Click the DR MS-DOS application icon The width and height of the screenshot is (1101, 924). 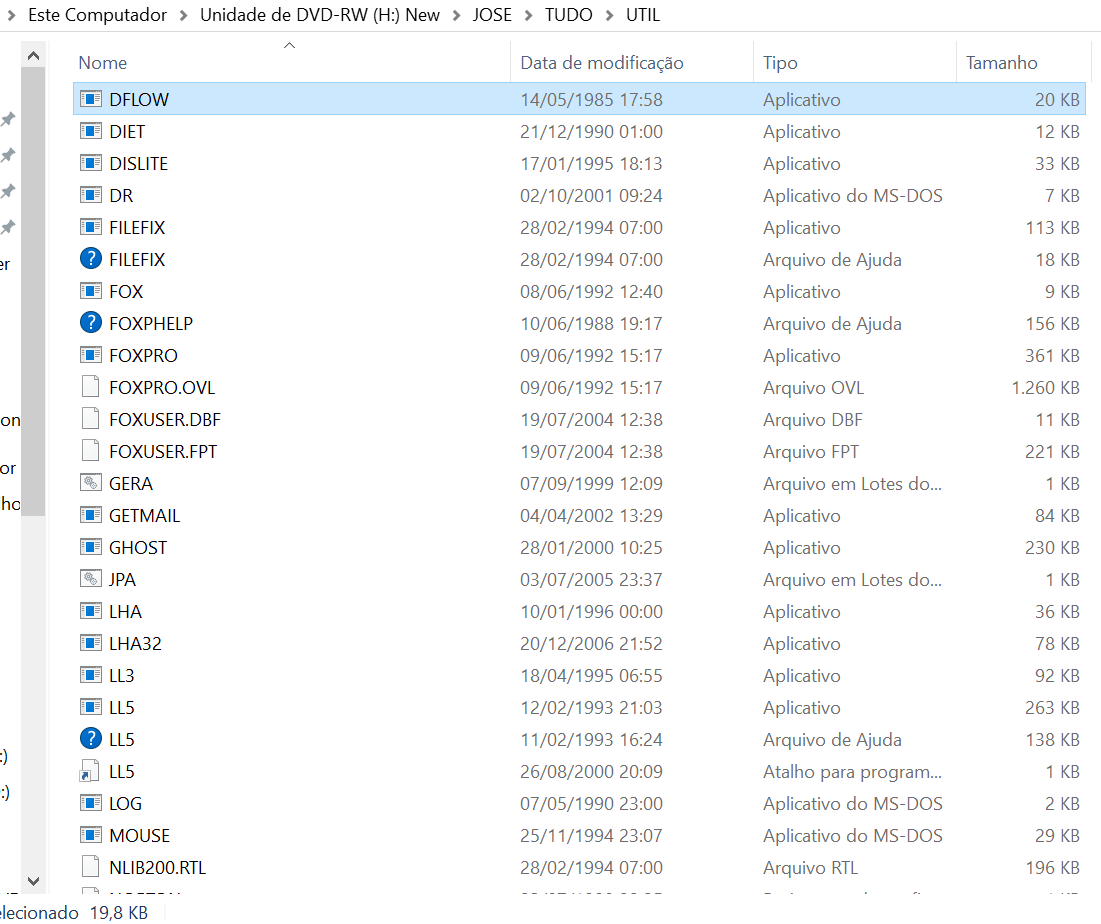pos(91,195)
